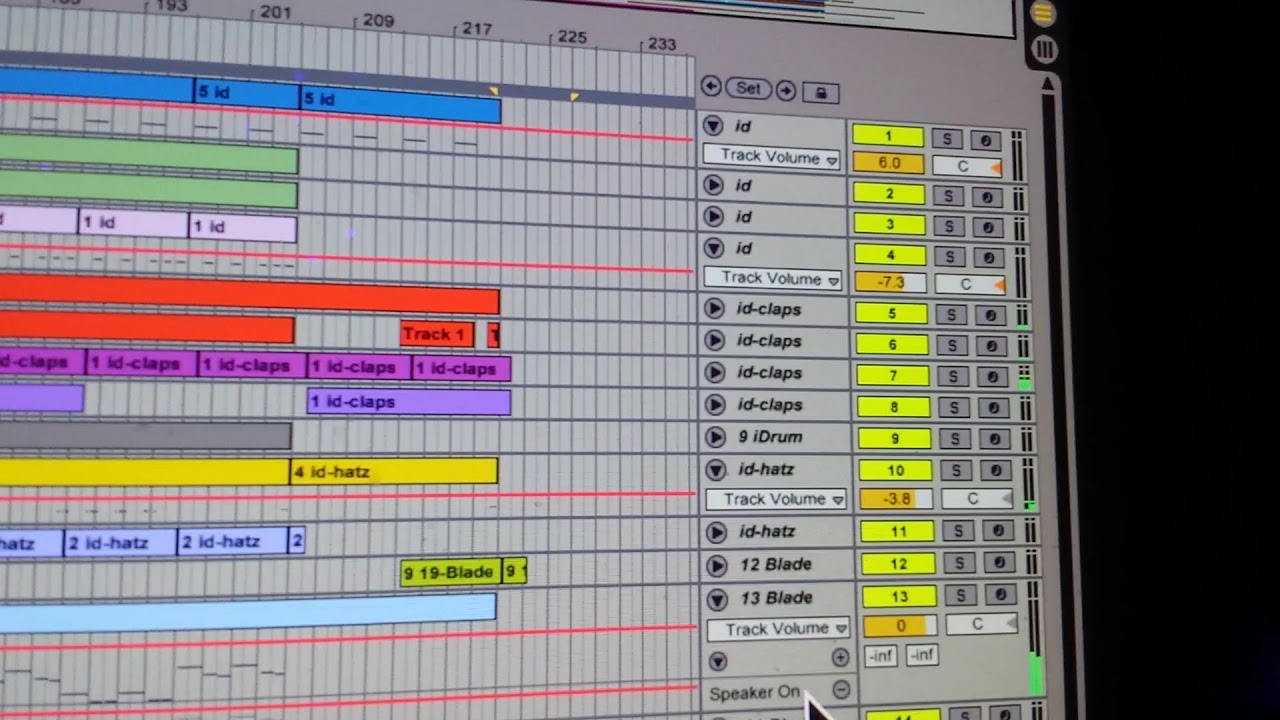The width and height of the screenshot is (1280, 720).
Task: Select the Track 1 red clip
Action: [x=436, y=334]
